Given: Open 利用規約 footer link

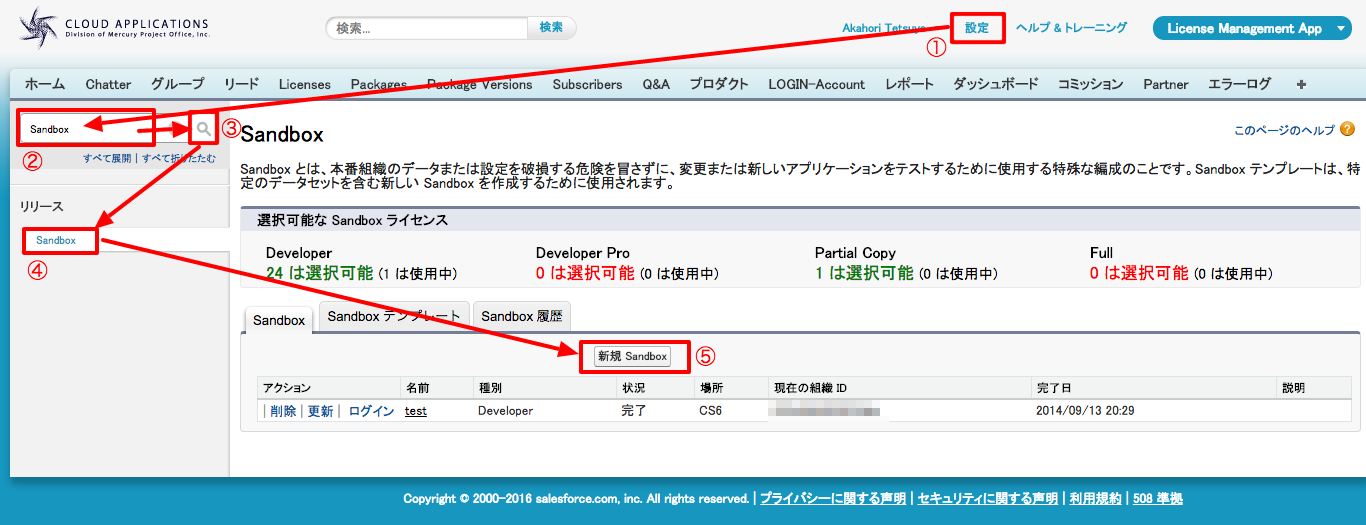Looking at the screenshot, I should 1095,498.
